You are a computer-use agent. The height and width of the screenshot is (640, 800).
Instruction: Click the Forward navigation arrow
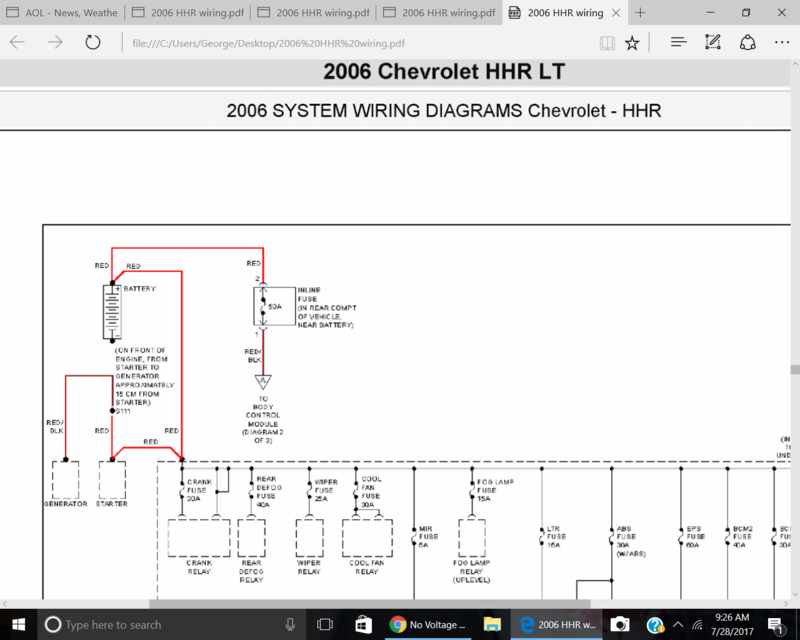click(55, 43)
